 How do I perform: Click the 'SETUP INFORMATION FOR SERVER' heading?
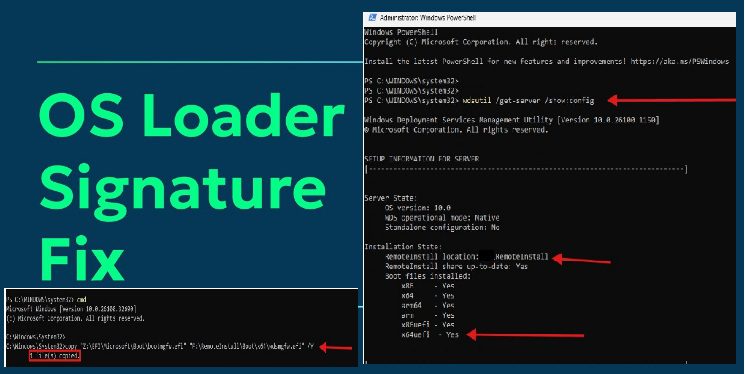pos(421,159)
